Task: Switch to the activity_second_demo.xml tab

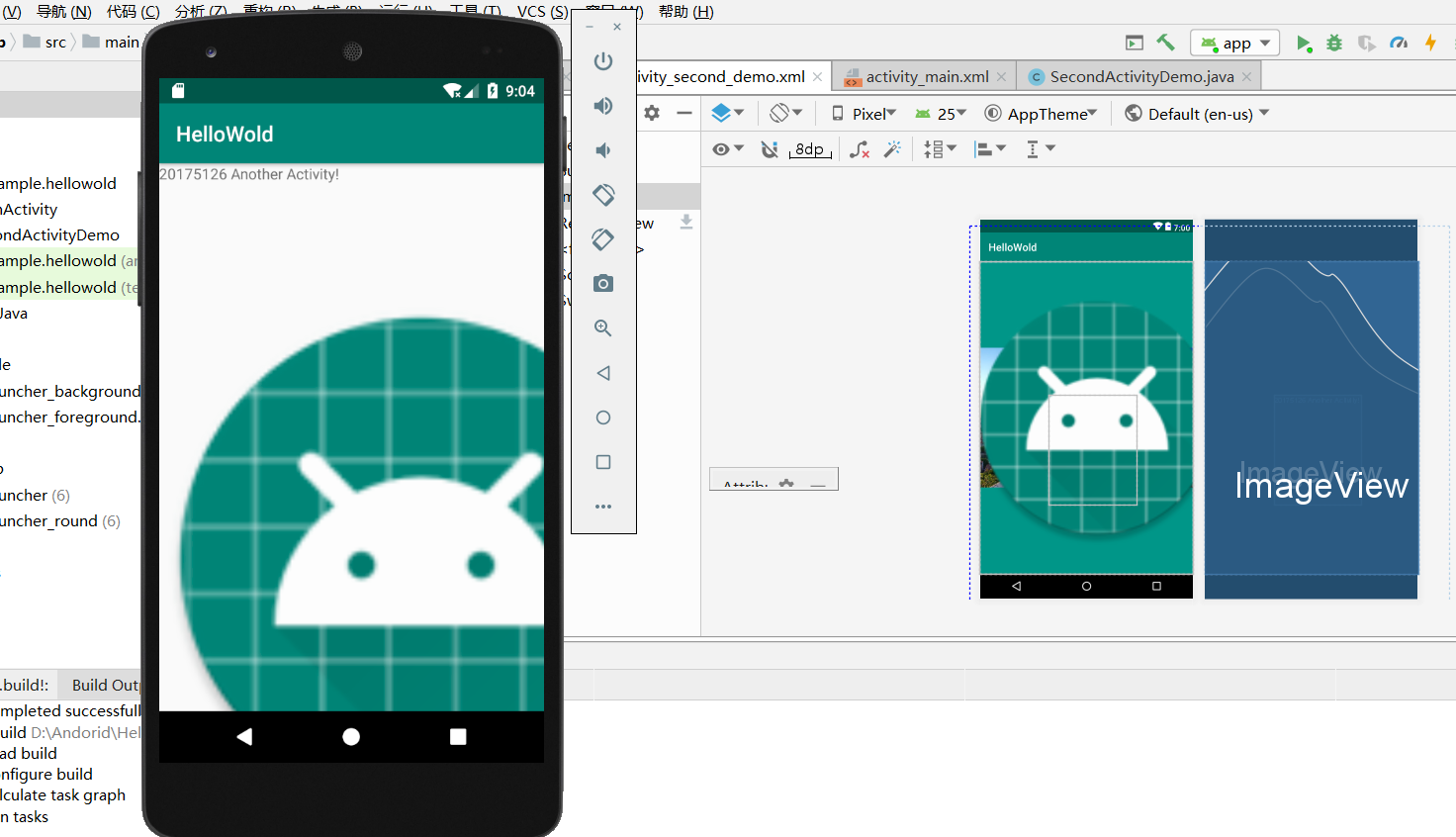Action: click(722, 76)
